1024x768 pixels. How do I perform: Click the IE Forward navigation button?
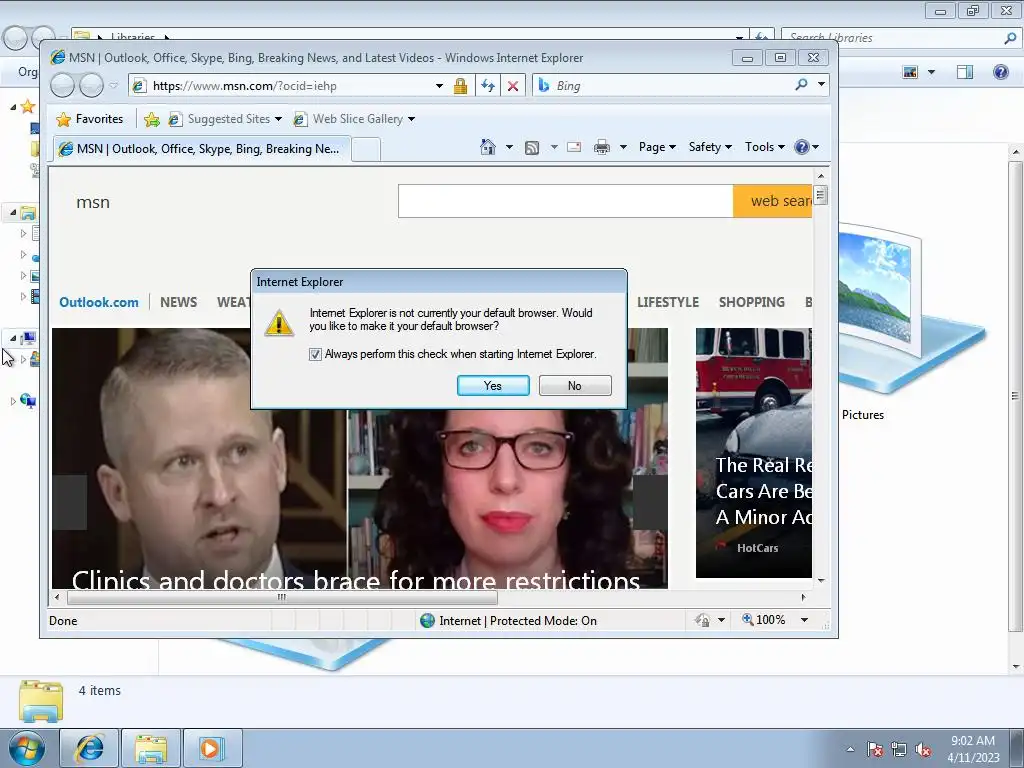coord(91,85)
